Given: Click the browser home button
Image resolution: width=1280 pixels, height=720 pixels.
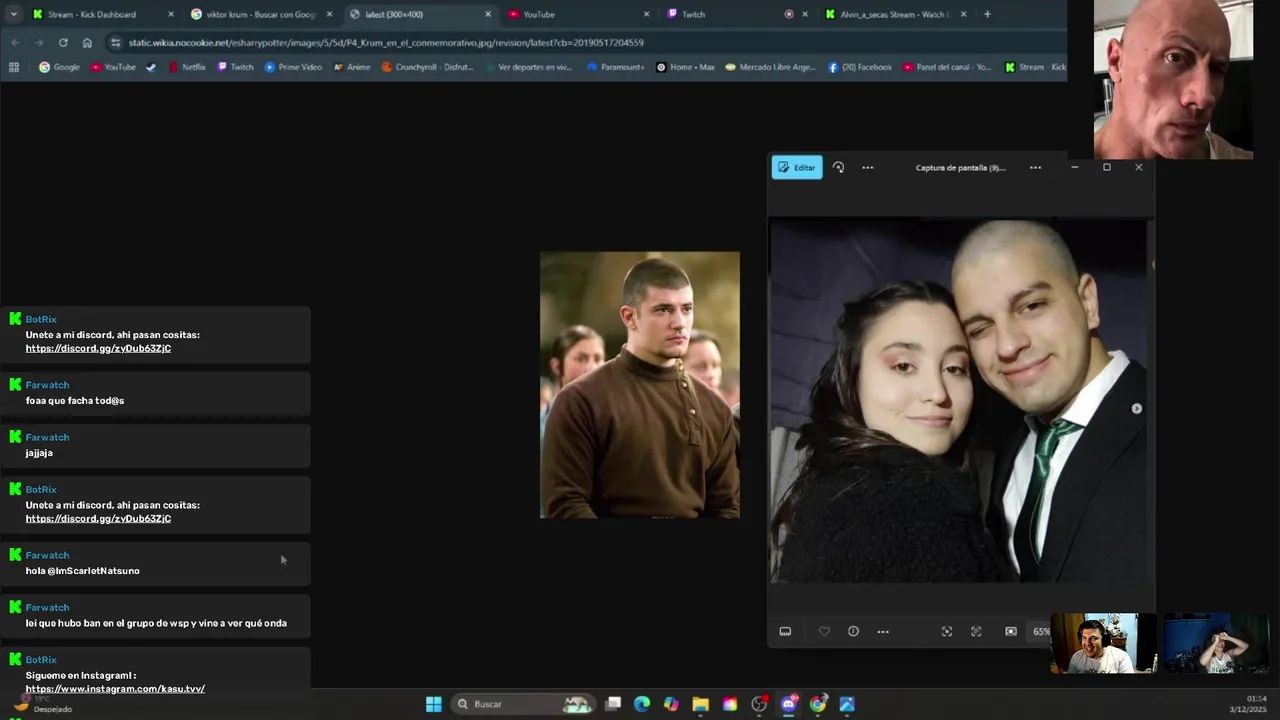Looking at the screenshot, I should tap(87, 43).
